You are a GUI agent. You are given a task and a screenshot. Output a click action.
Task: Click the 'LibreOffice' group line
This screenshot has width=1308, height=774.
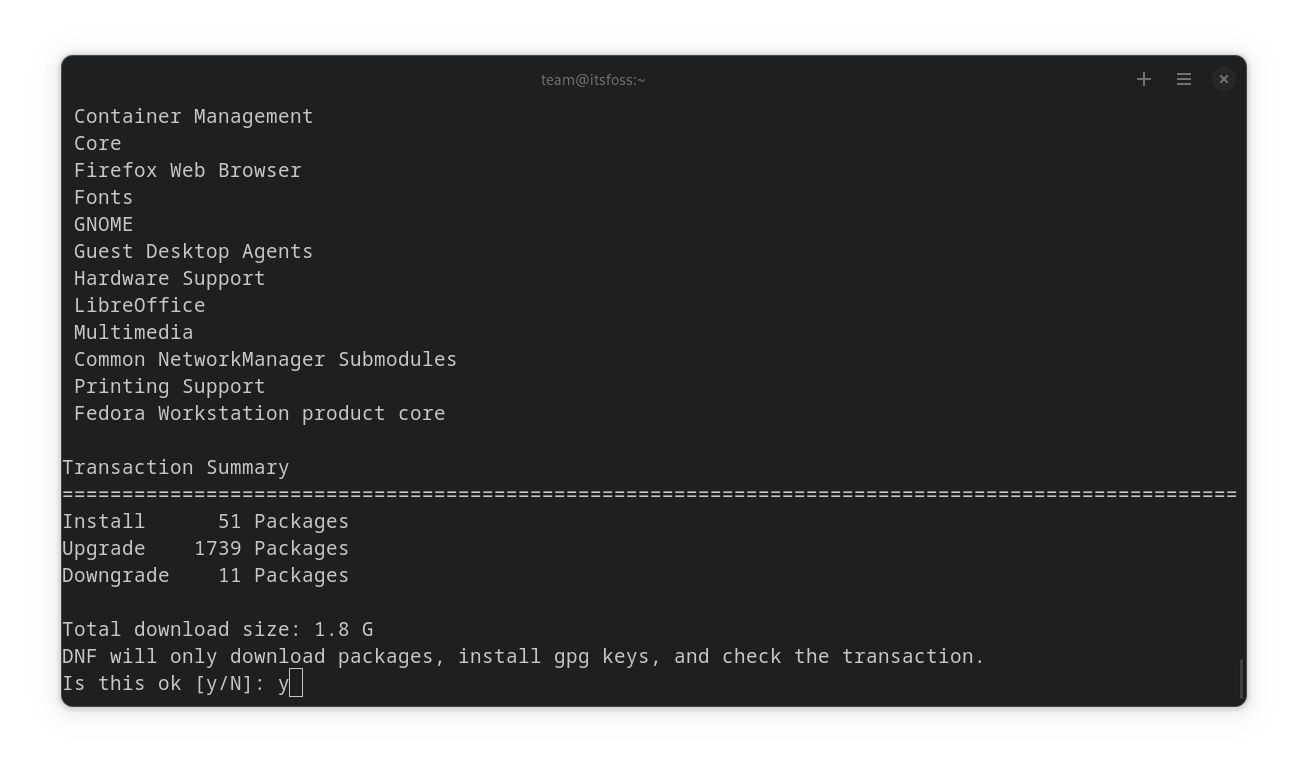point(139,306)
